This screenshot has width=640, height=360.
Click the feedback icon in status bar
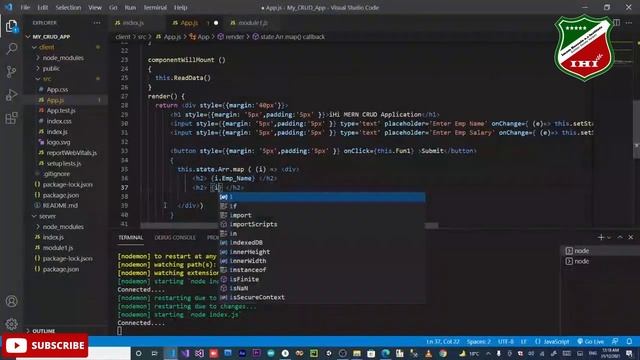click(615, 341)
